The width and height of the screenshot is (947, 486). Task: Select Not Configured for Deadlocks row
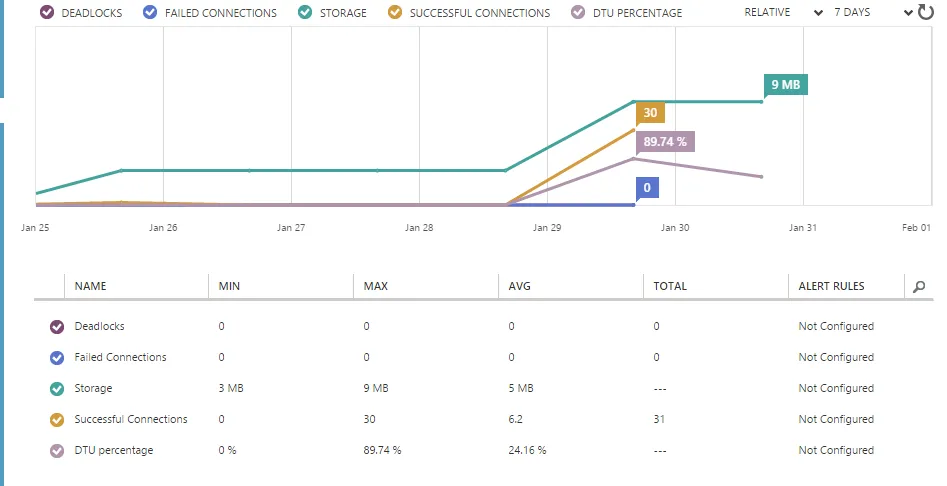pos(836,326)
